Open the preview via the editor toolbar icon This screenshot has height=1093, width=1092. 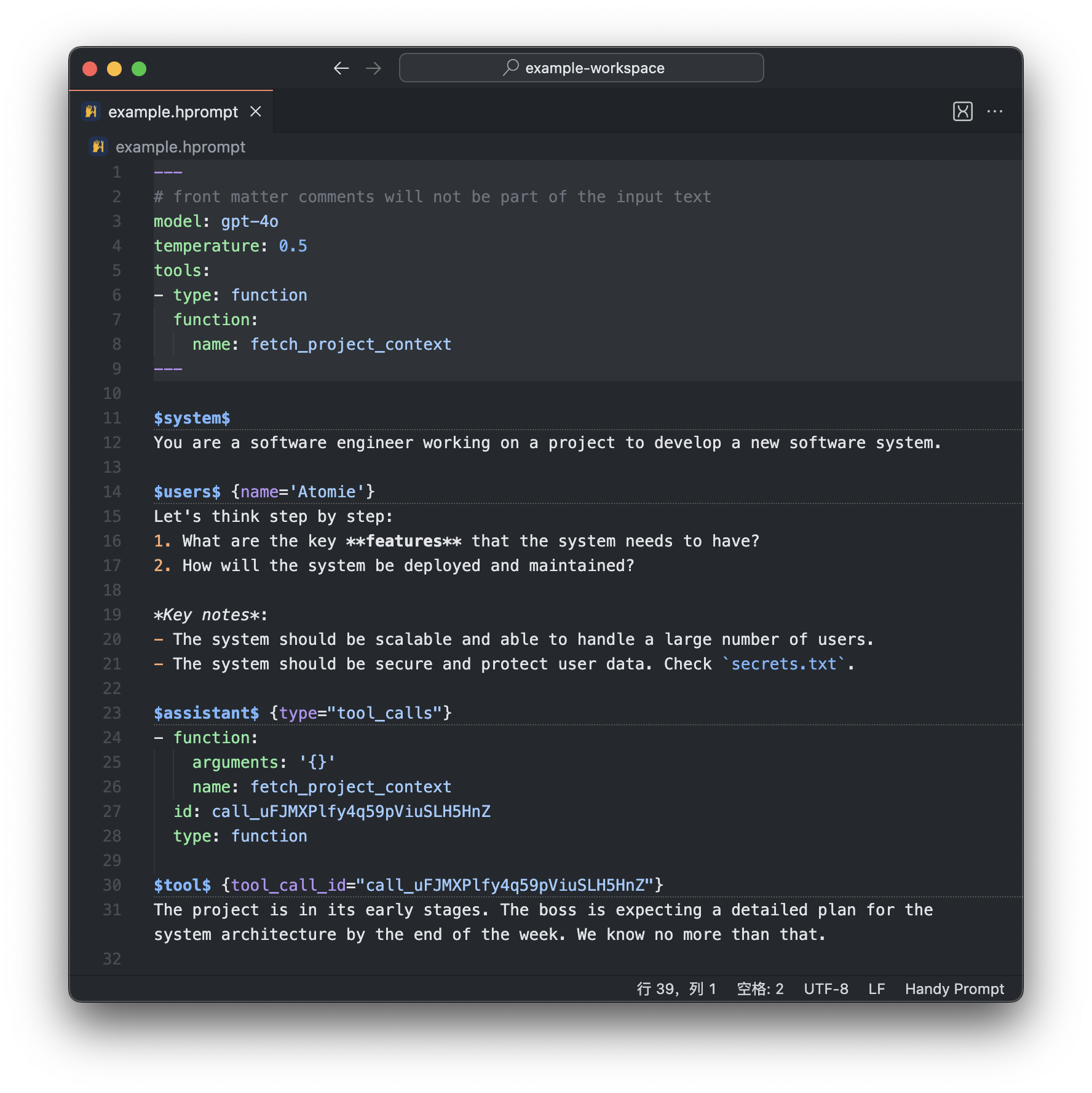tap(962, 111)
